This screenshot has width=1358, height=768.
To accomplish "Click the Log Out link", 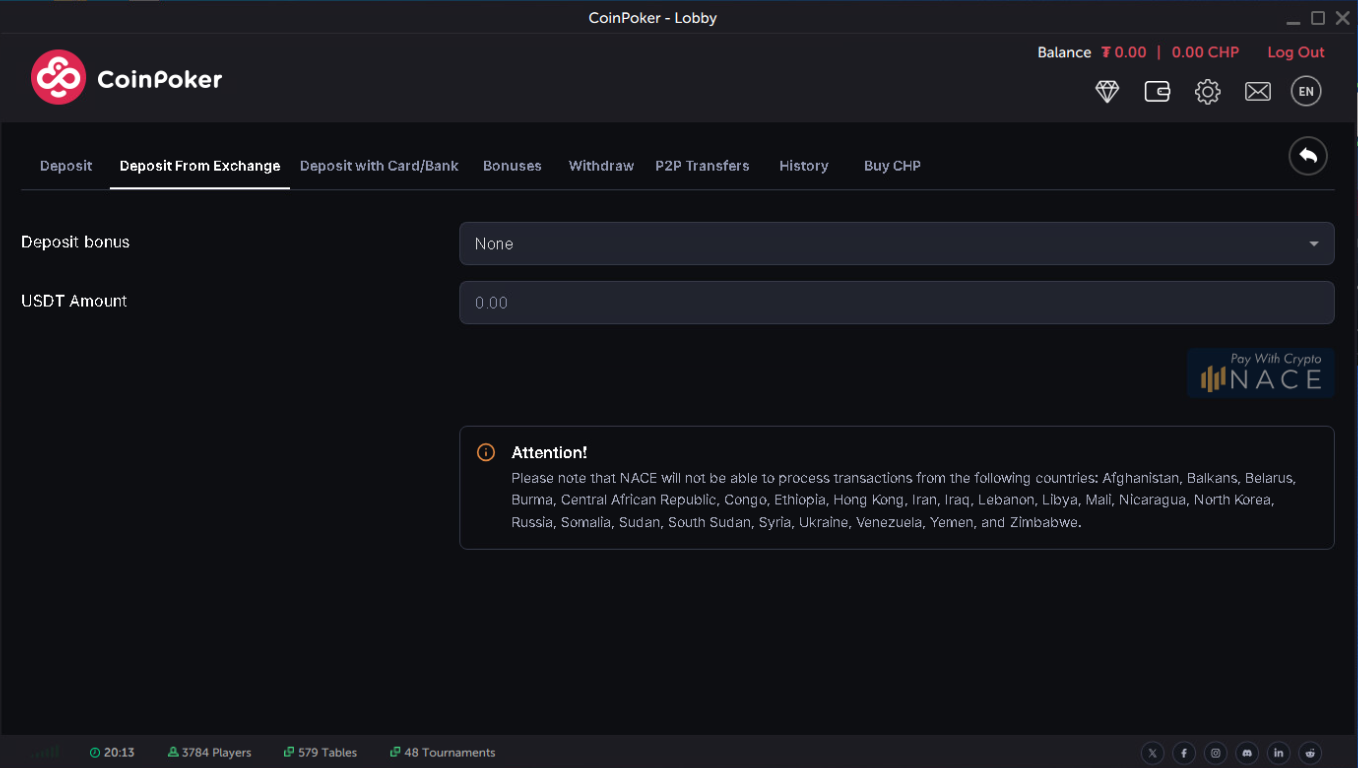I will [1296, 52].
